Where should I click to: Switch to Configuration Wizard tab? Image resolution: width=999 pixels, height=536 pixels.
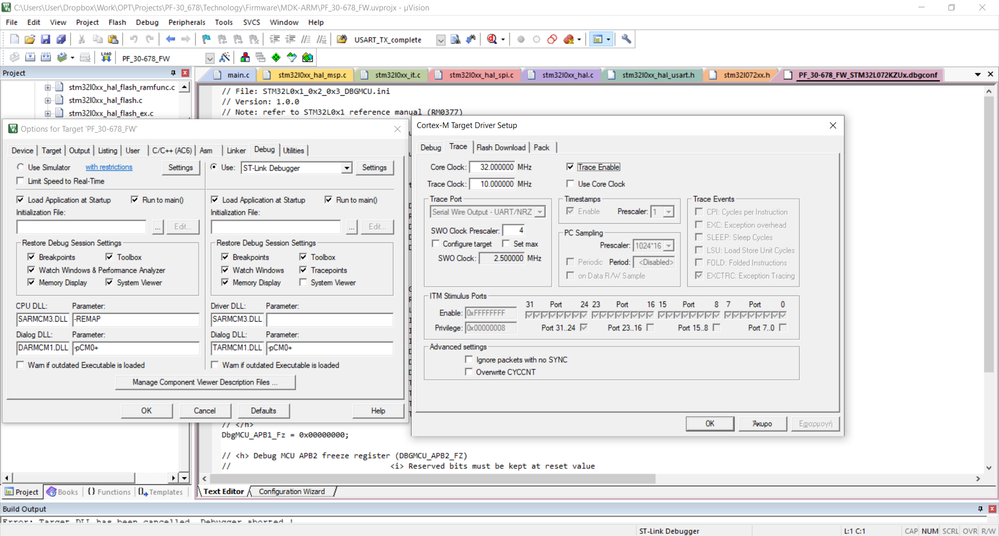[291, 491]
